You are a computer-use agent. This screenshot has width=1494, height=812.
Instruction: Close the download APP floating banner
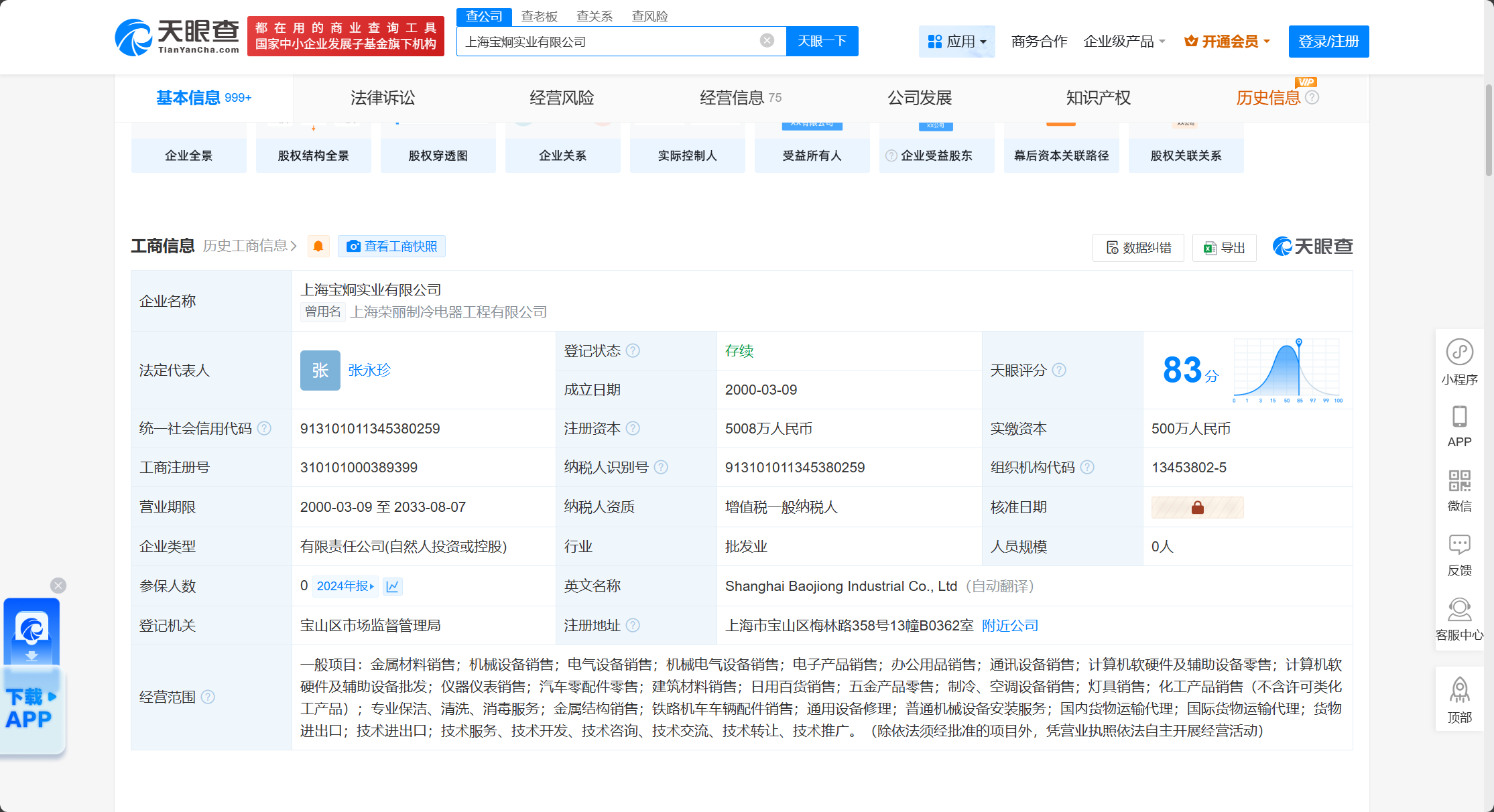[x=58, y=586]
